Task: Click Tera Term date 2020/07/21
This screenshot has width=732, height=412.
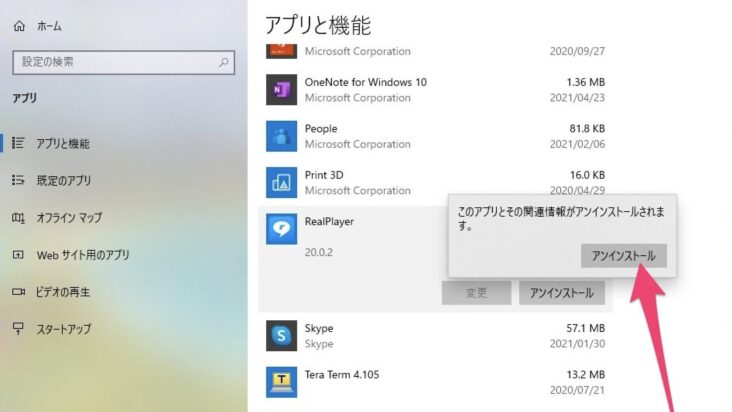Action: point(577,390)
